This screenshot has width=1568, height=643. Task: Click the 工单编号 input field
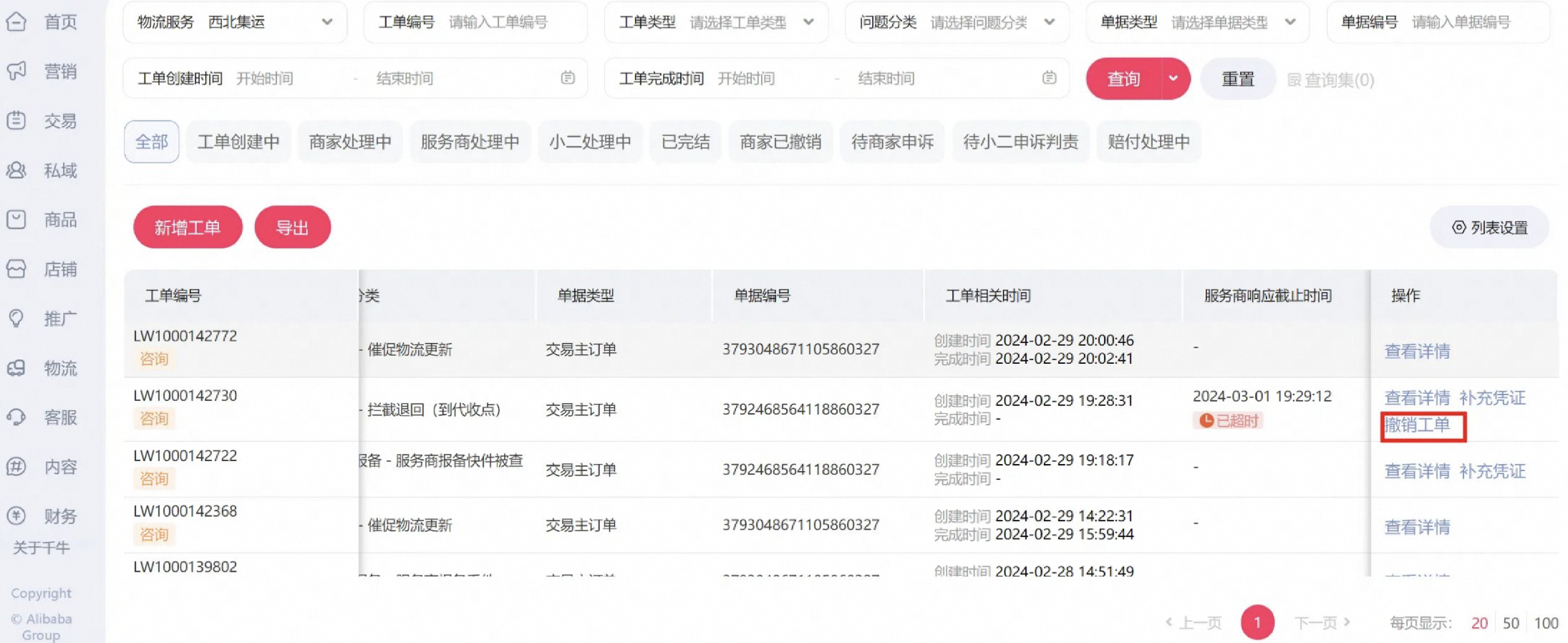[475, 22]
